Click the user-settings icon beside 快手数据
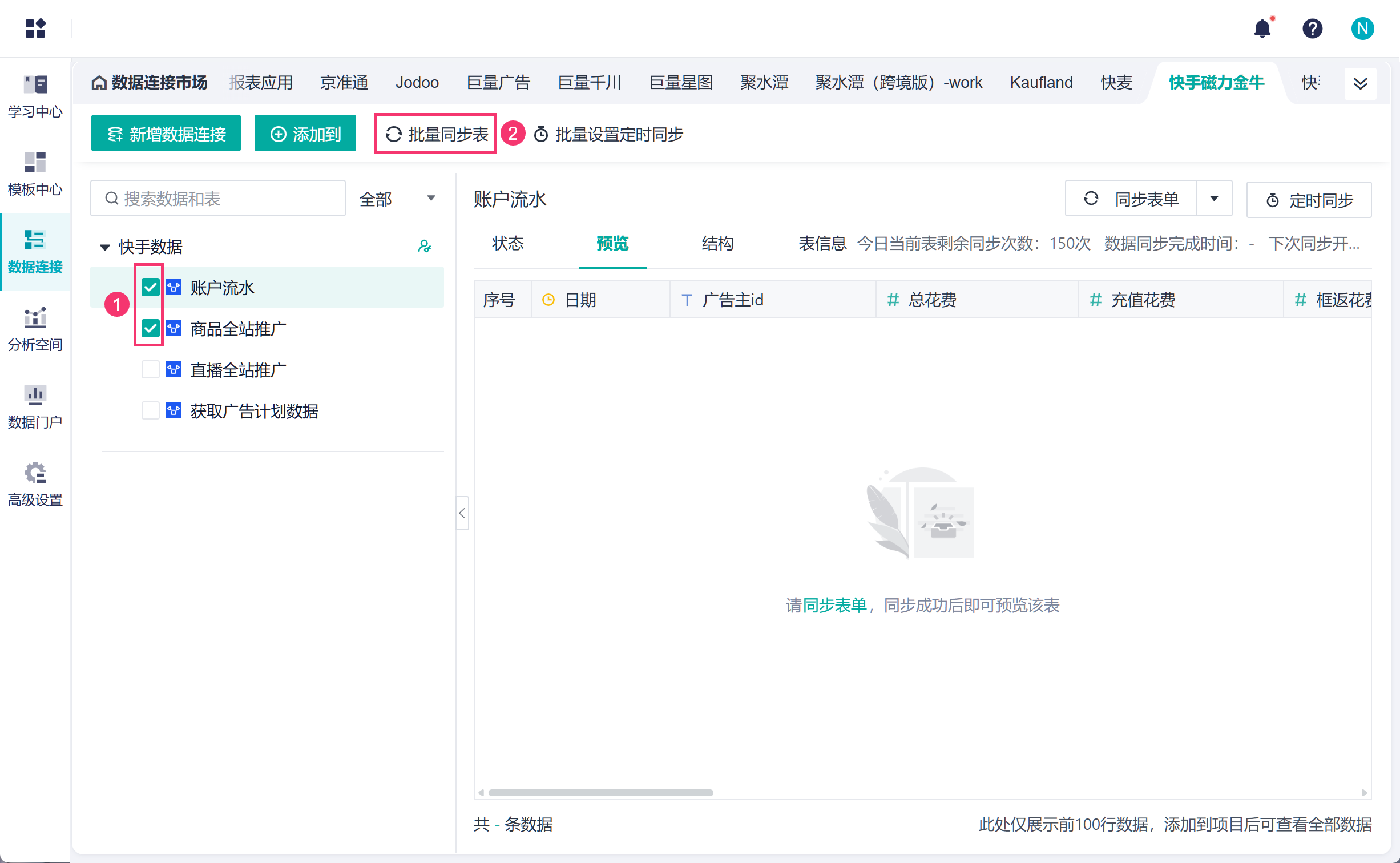1400x863 pixels. (424, 246)
